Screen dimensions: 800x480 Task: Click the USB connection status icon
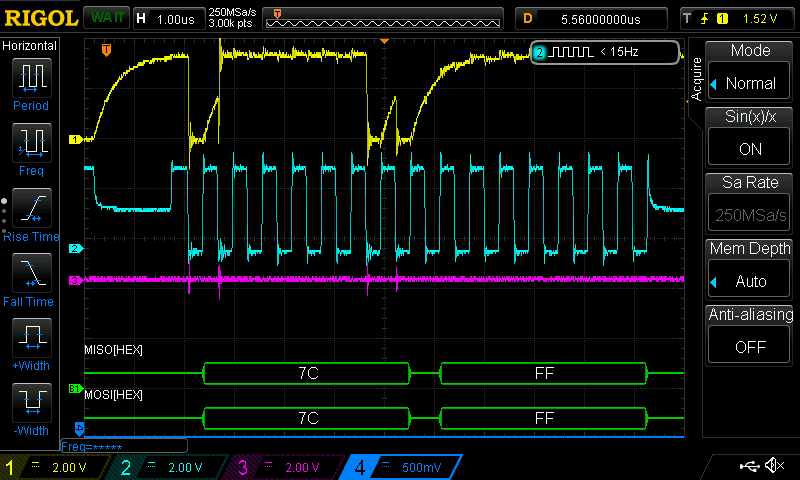pyautogui.click(x=749, y=465)
